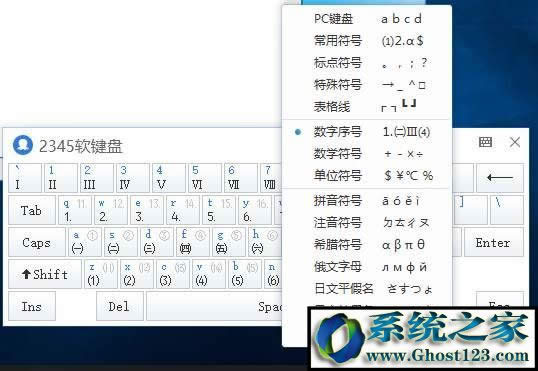Choose 标点符号 keyboard layout
The image size is (538, 371).
click(x=366, y=62)
